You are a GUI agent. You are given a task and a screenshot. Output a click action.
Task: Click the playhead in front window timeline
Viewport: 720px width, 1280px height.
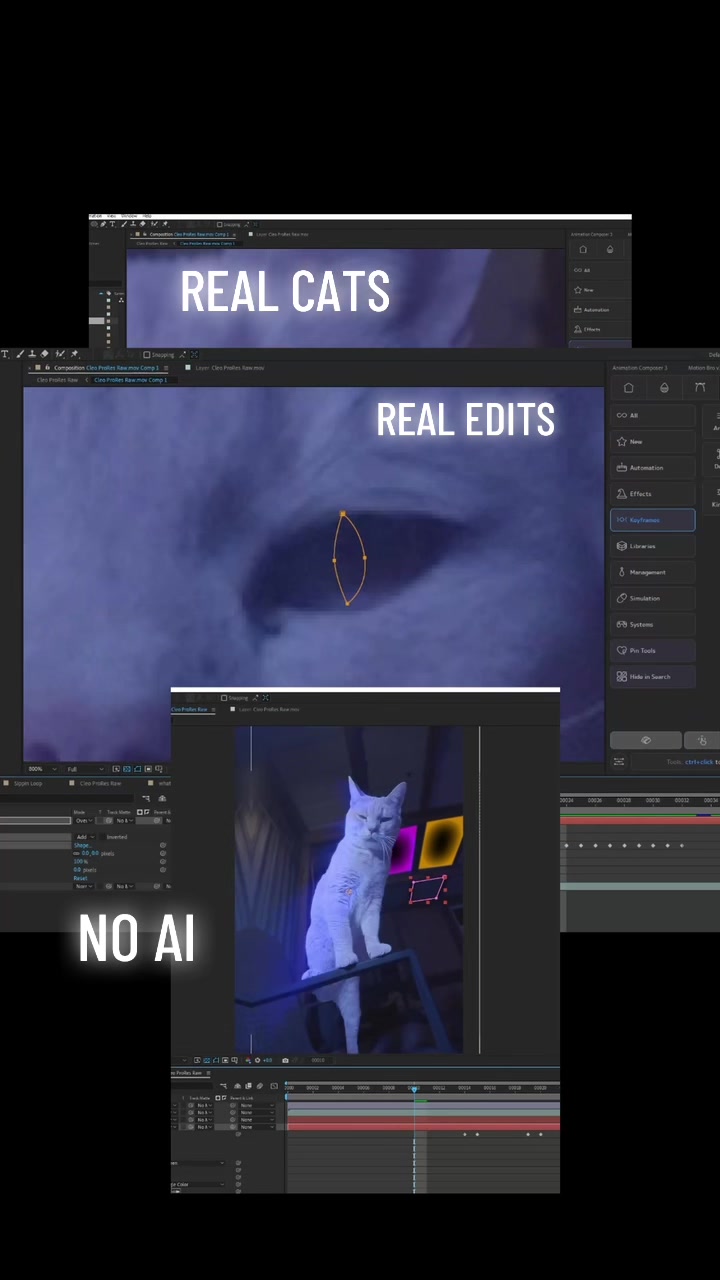[414, 1090]
